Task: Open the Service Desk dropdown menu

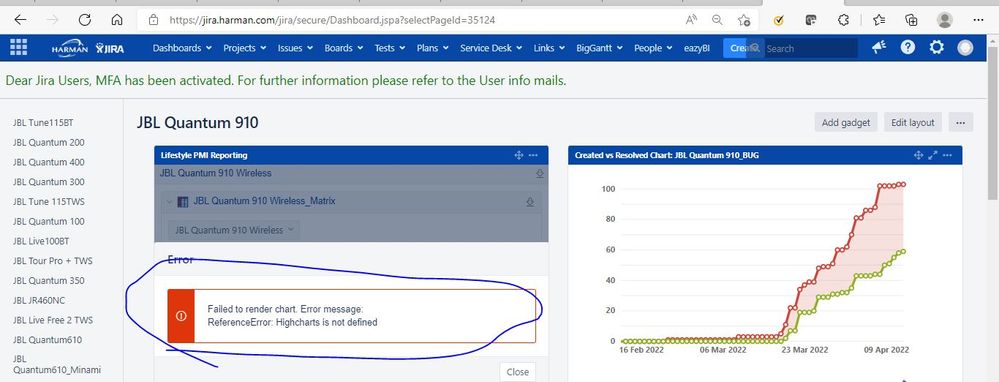Action: click(491, 48)
